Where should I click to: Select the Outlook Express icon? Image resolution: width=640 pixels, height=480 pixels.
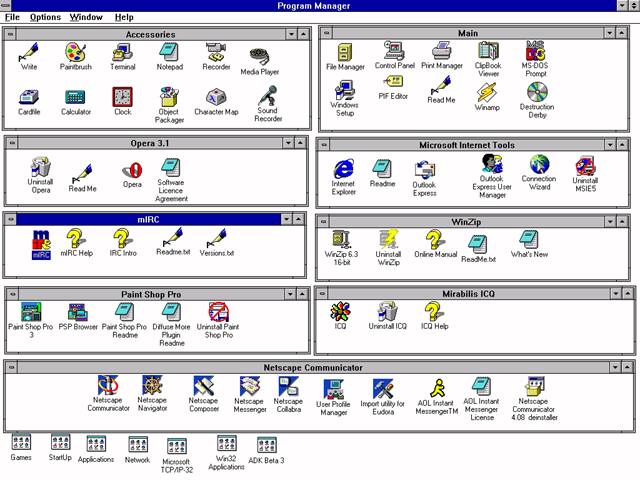coord(424,170)
